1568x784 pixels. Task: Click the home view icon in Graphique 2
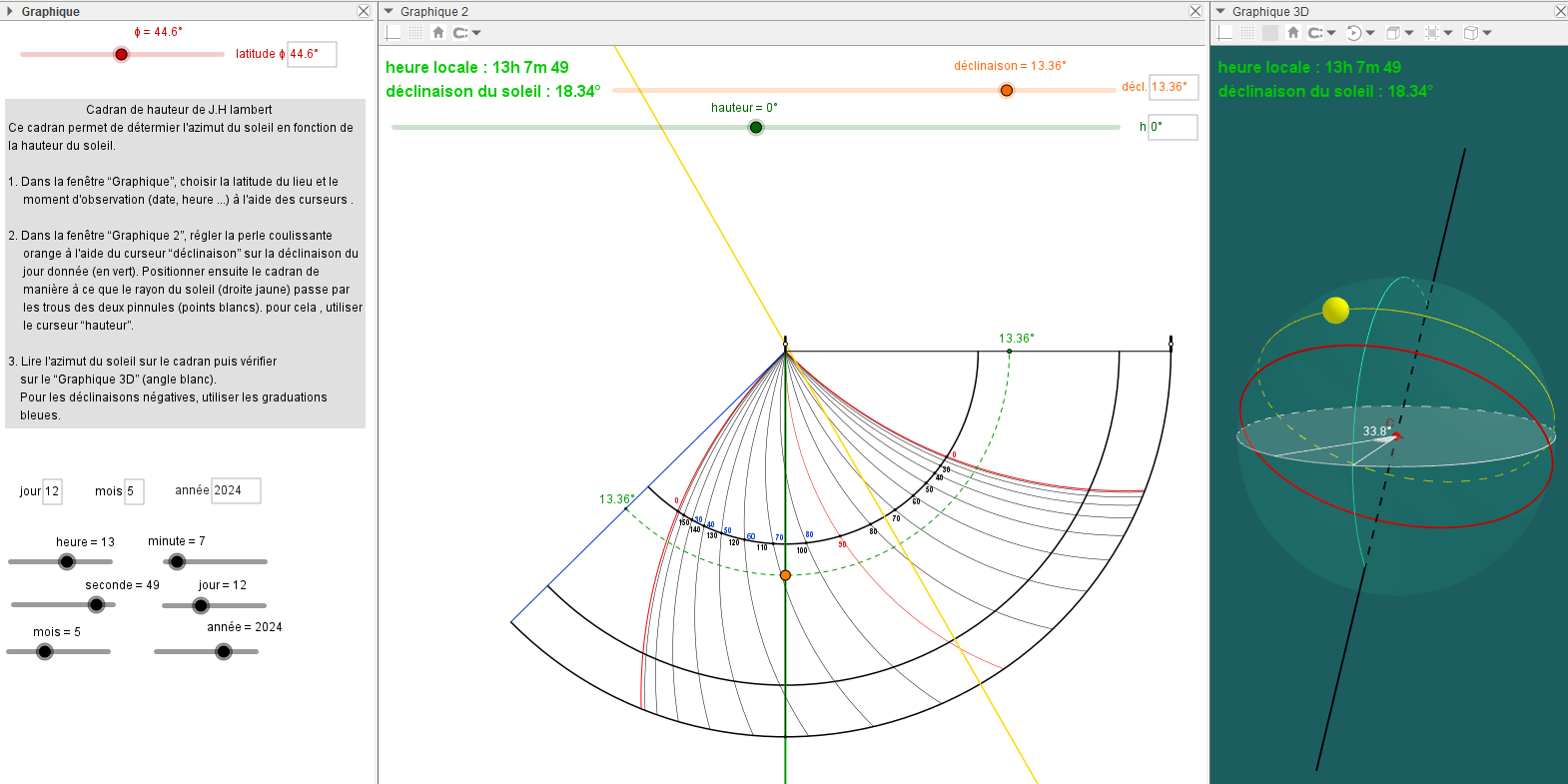pos(437,33)
